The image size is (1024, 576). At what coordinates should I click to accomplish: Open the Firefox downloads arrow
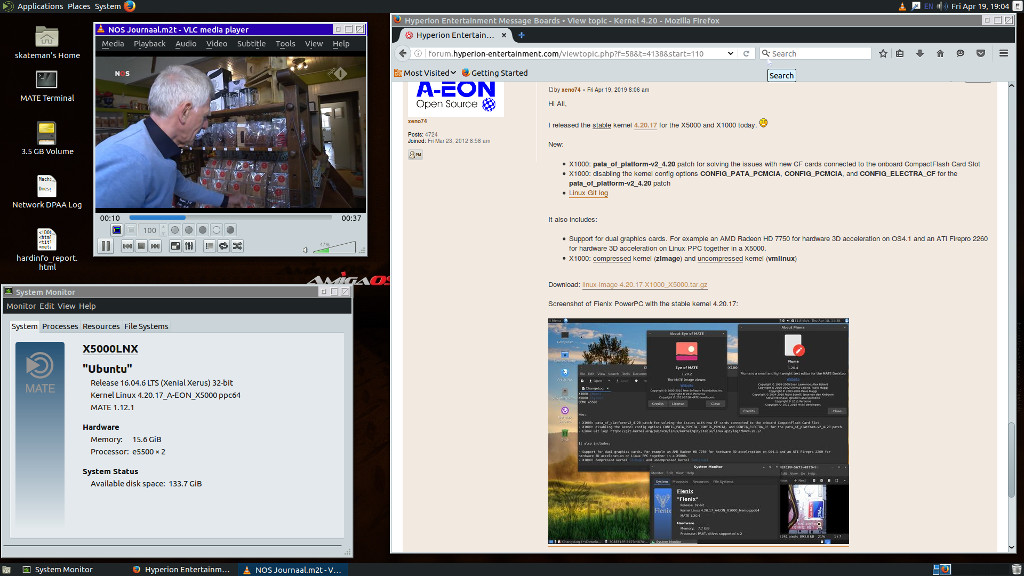(x=920, y=54)
